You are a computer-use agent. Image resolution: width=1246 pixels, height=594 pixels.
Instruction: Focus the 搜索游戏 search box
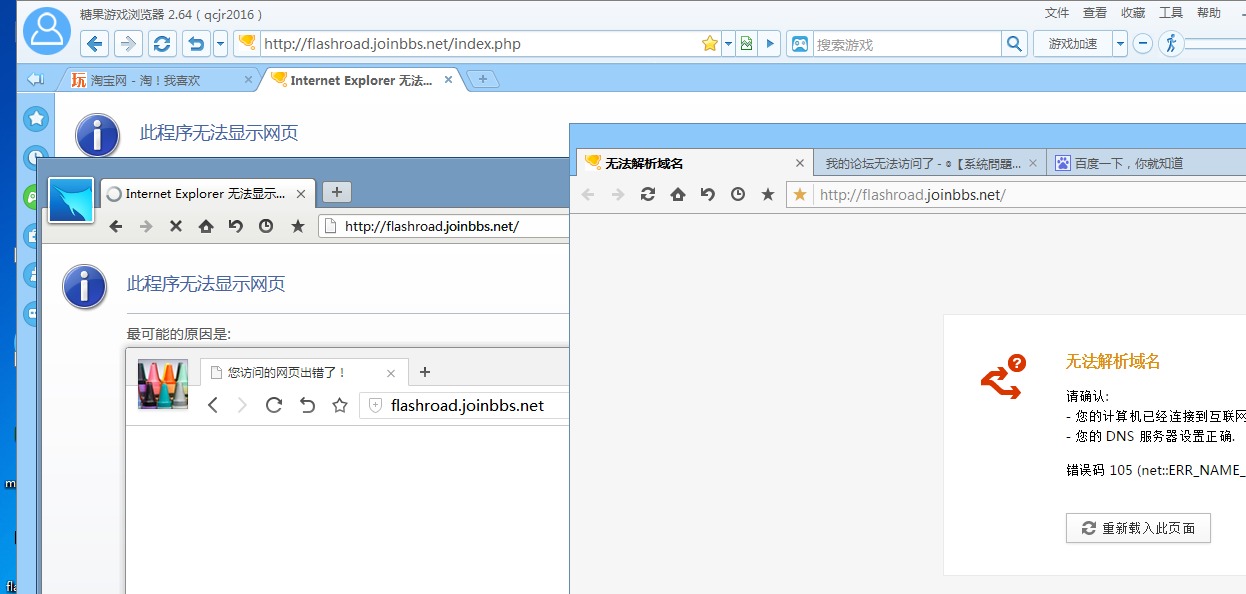906,44
